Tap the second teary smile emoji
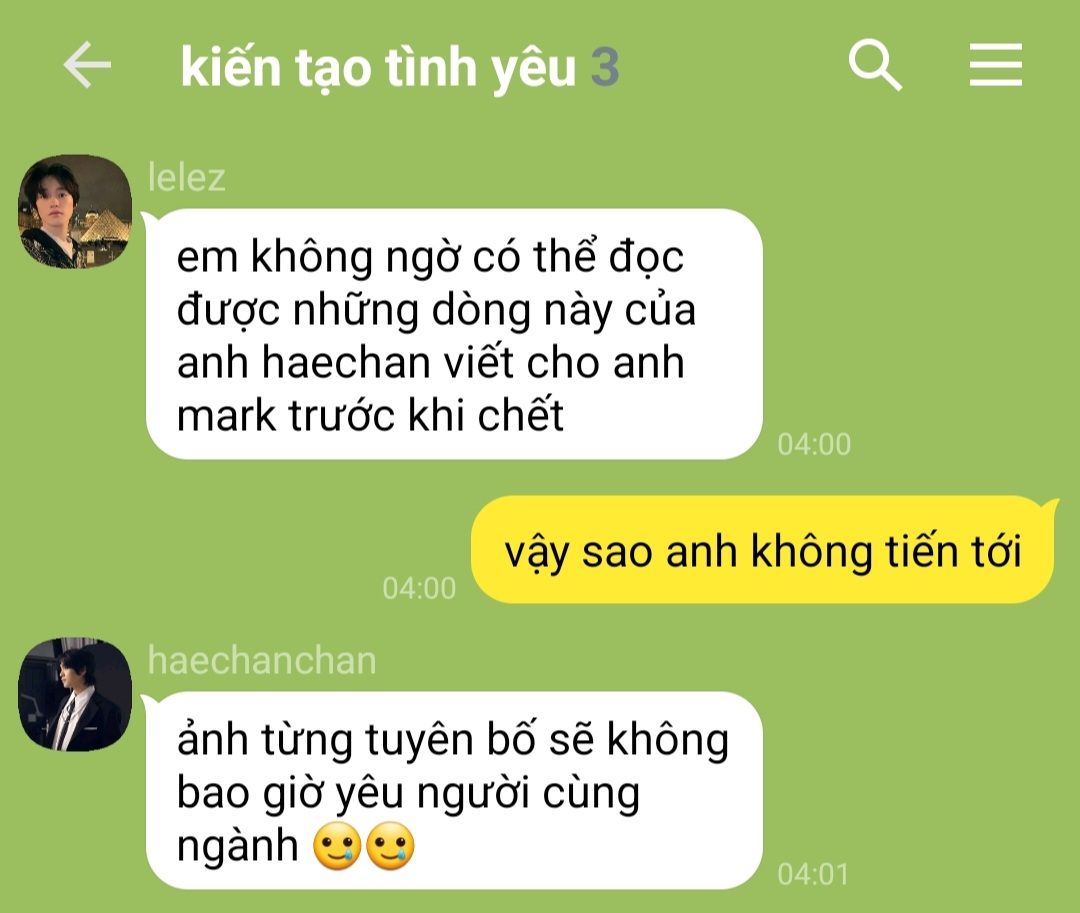Image resolution: width=1080 pixels, height=913 pixels. click(x=390, y=846)
